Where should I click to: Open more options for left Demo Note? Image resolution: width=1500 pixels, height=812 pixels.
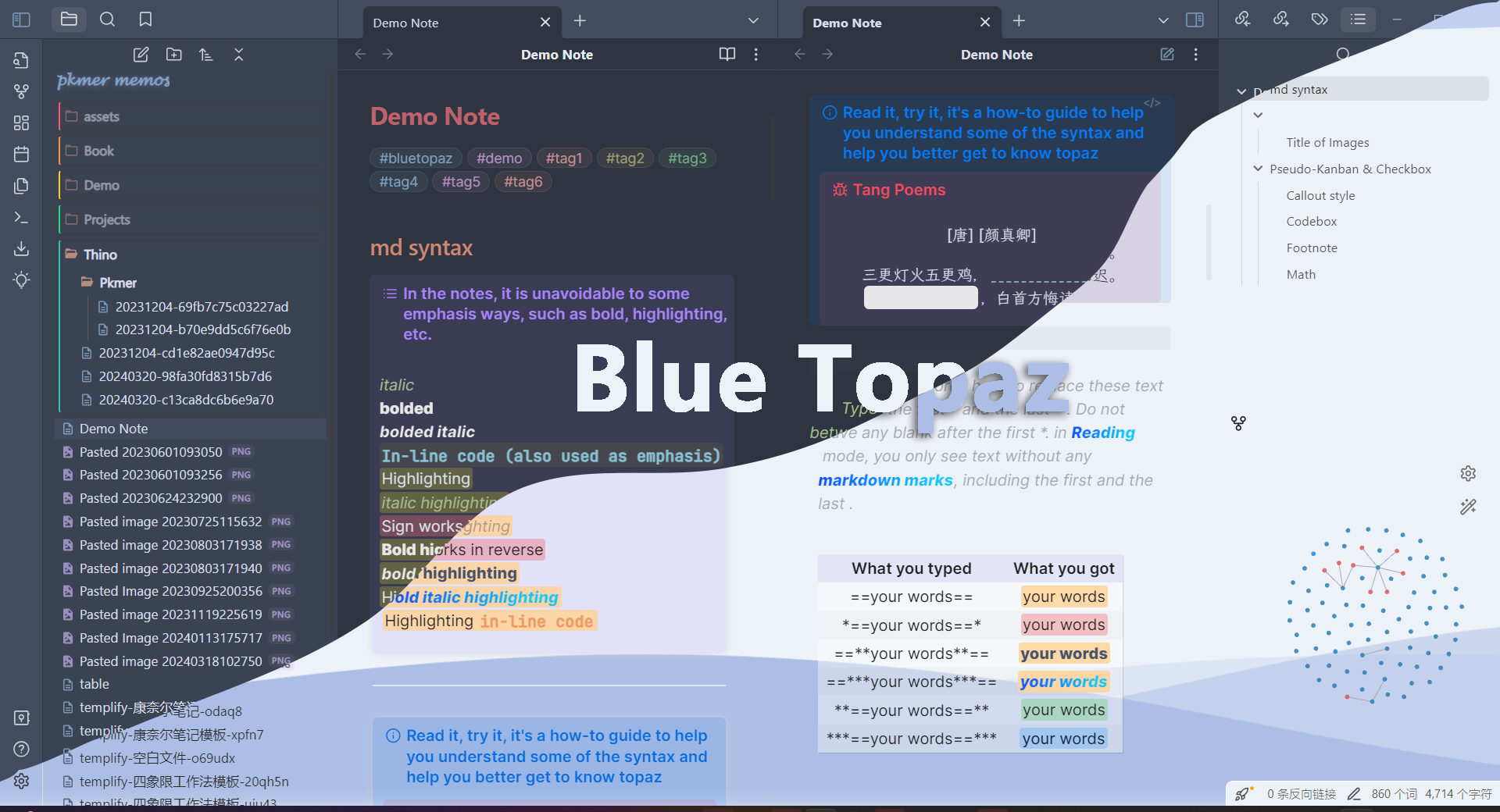tap(755, 55)
